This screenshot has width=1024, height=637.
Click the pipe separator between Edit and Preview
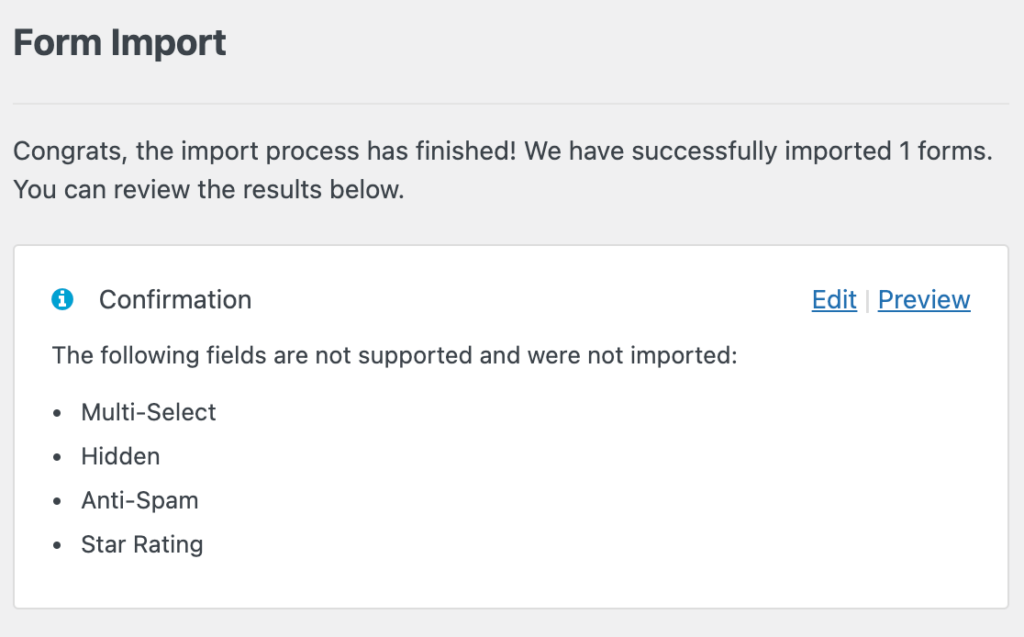click(867, 300)
